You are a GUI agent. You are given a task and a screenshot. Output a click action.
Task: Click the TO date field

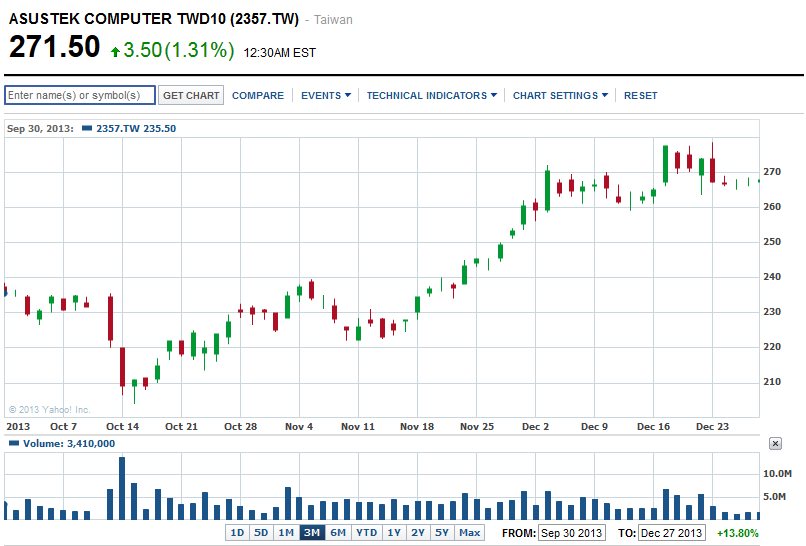tap(671, 533)
